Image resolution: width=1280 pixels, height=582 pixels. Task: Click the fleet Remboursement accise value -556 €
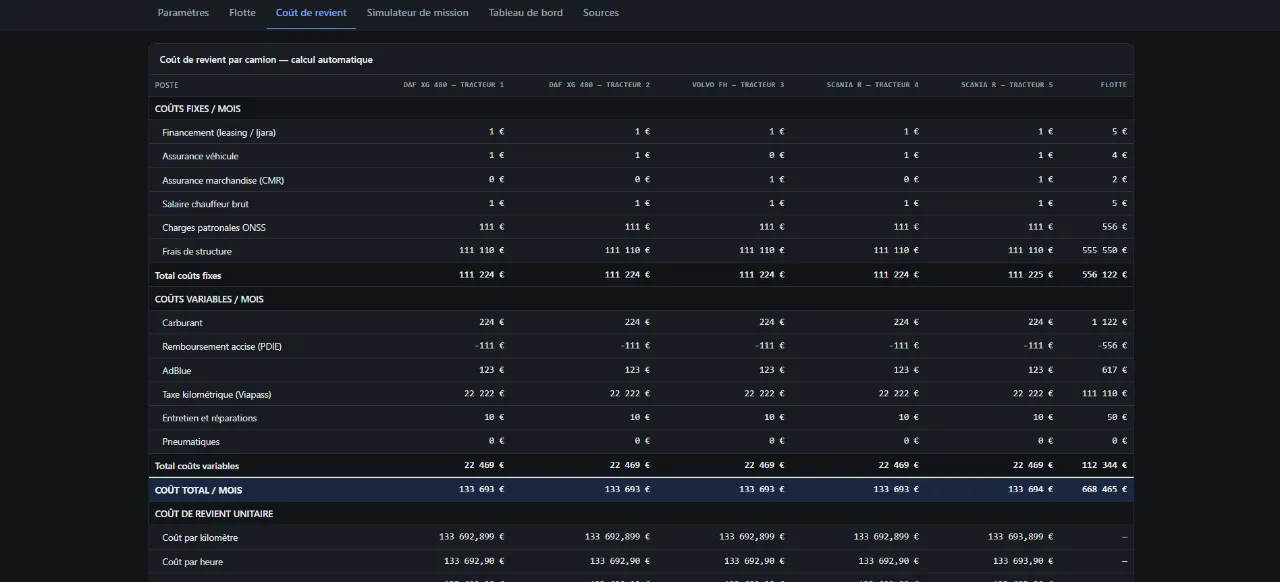1112,347
